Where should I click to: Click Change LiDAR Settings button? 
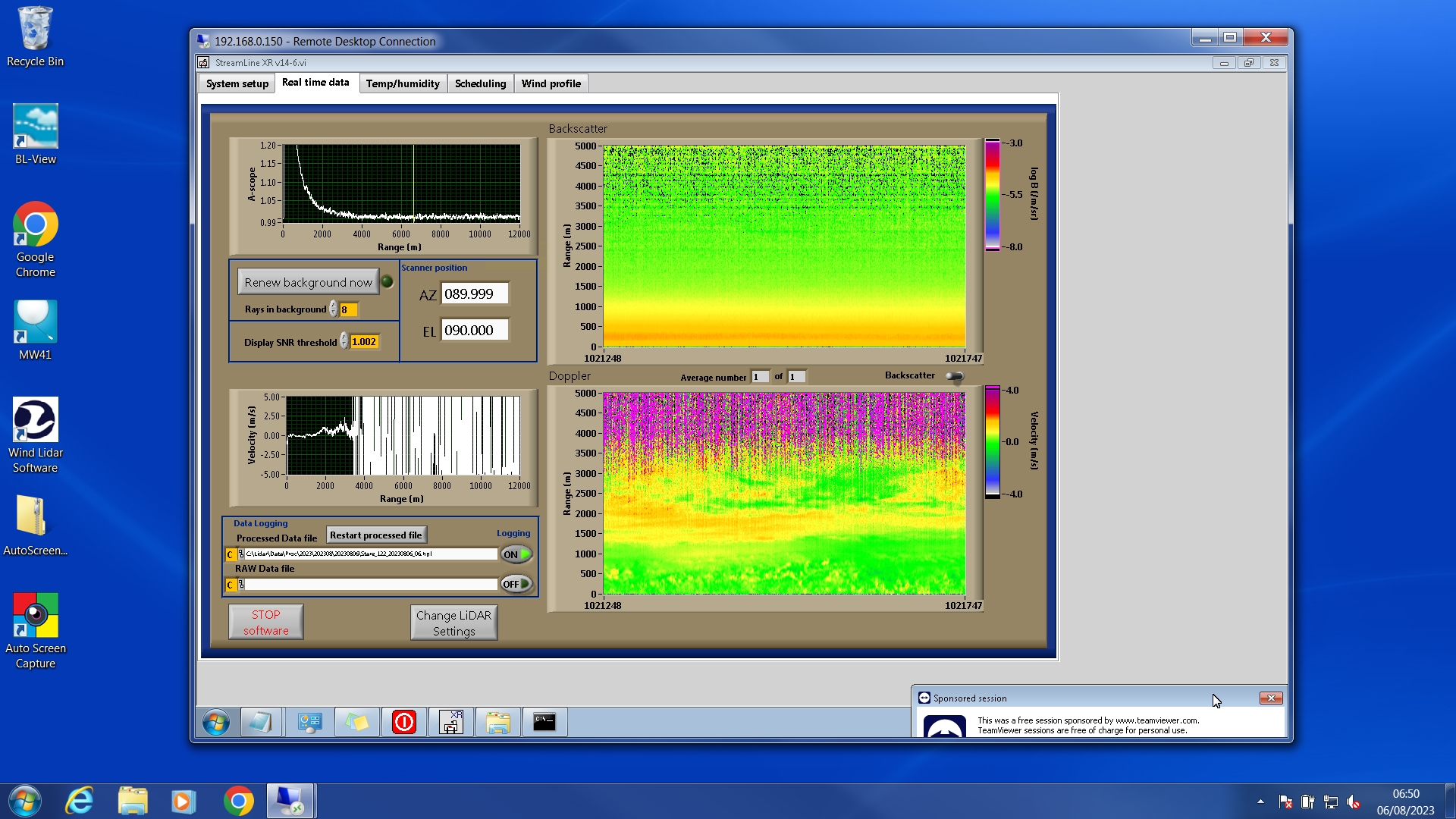[x=453, y=623]
